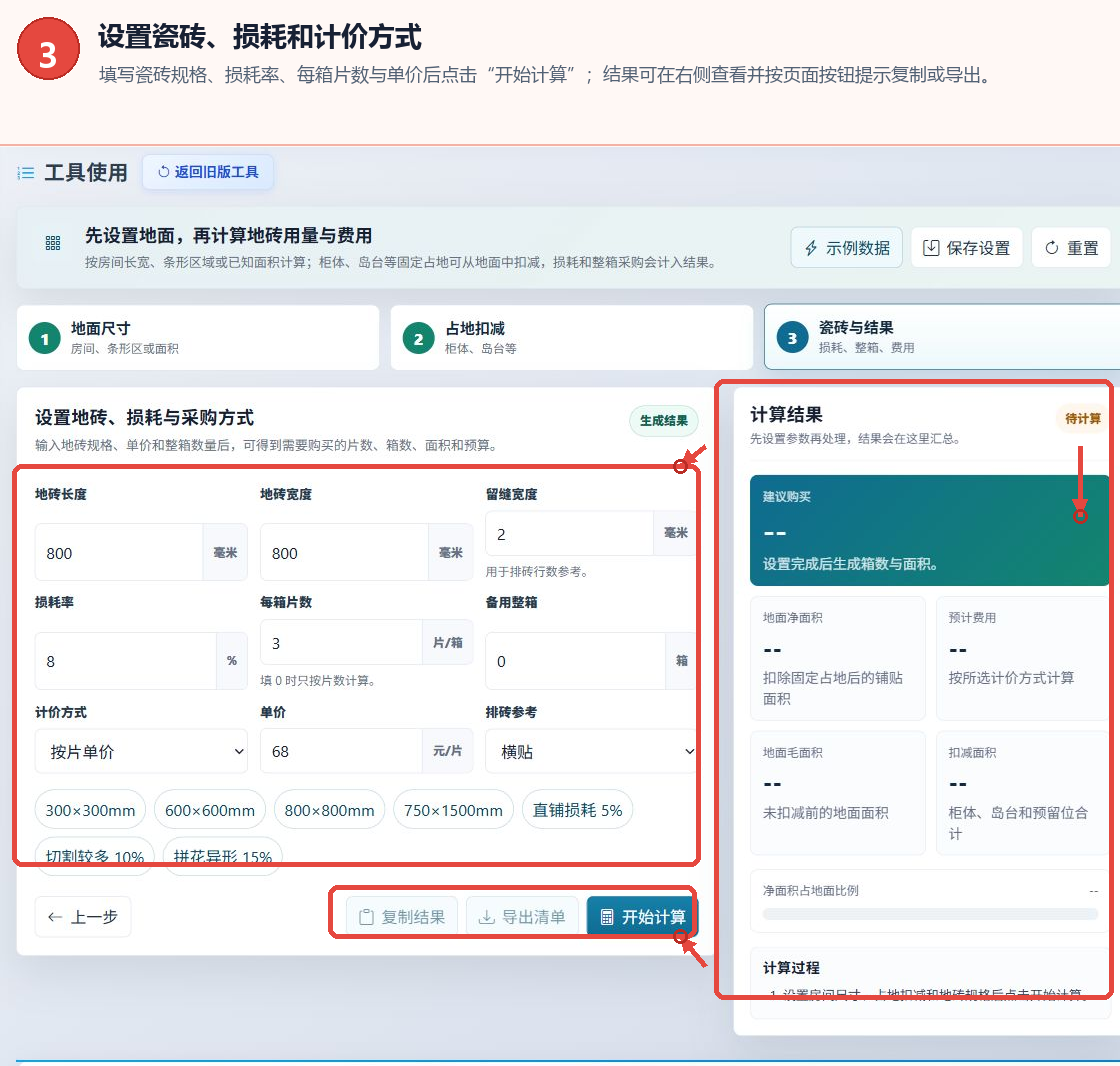1120x1066 pixels.
Task: Click the reset circular arrow icon
Action: pyautogui.click(x=1051, y=248)
